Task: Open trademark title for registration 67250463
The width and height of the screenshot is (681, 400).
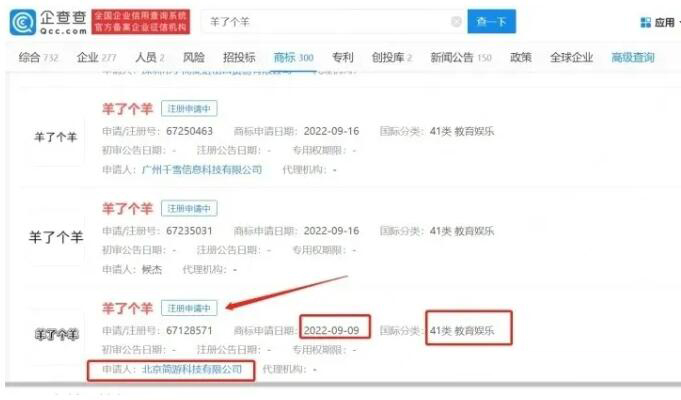Action: pyautogui.click(x=127, y=109)
